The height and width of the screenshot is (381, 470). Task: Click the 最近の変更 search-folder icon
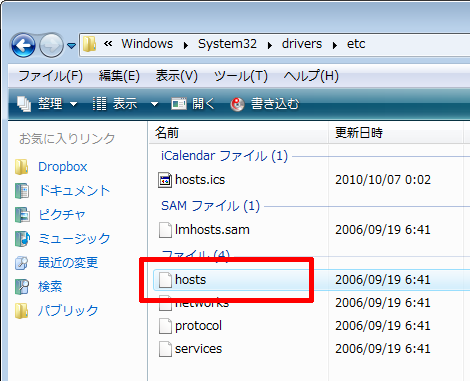(x=22, y=263)
